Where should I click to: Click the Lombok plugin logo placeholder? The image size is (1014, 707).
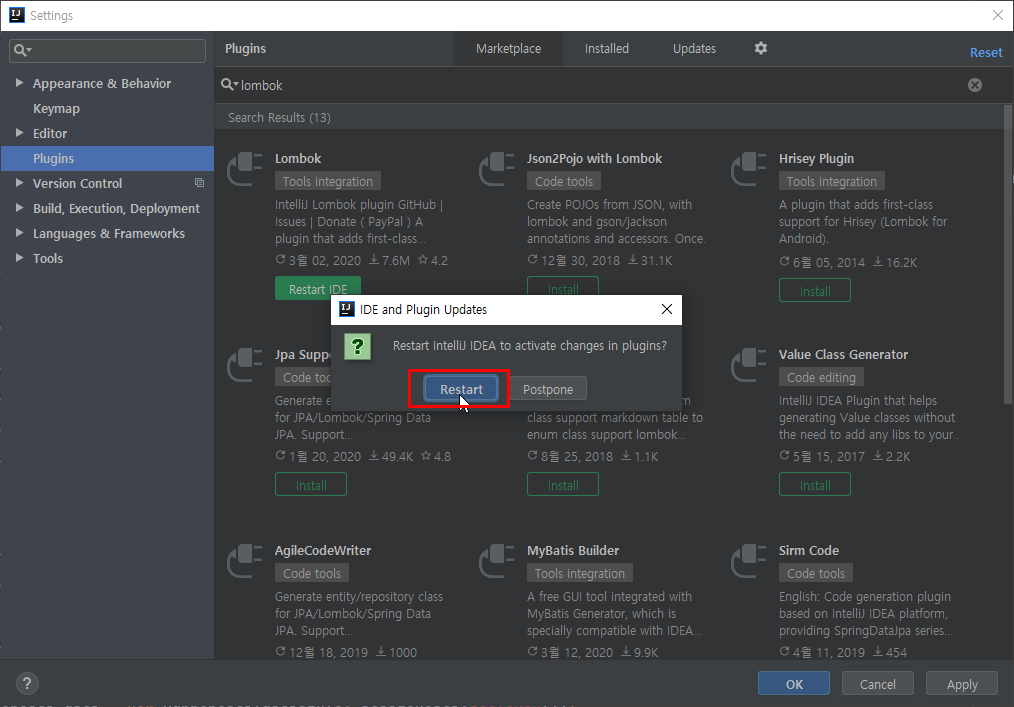point(245,170)
